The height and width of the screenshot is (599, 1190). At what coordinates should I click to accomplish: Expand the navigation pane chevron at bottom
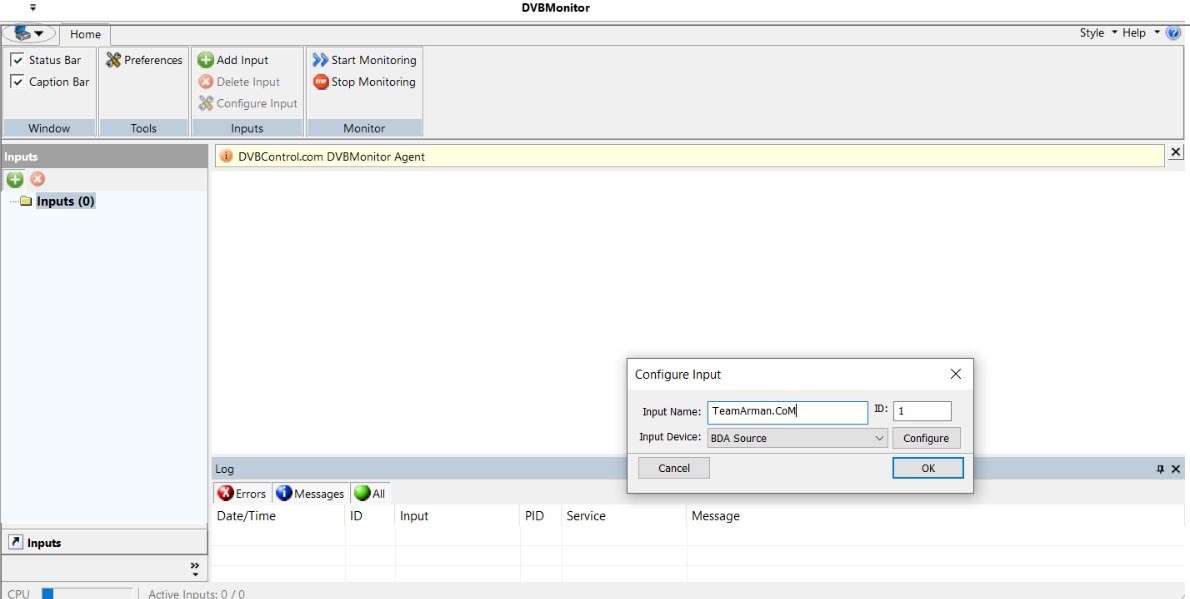pos(194,567)
